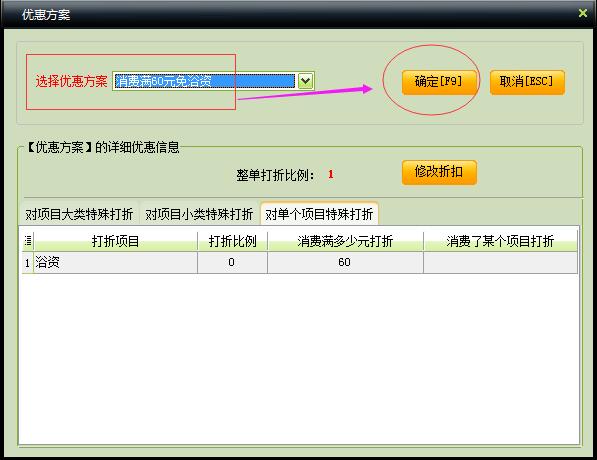Confirm with the 确定[F9] button

[x=439, y=82]
